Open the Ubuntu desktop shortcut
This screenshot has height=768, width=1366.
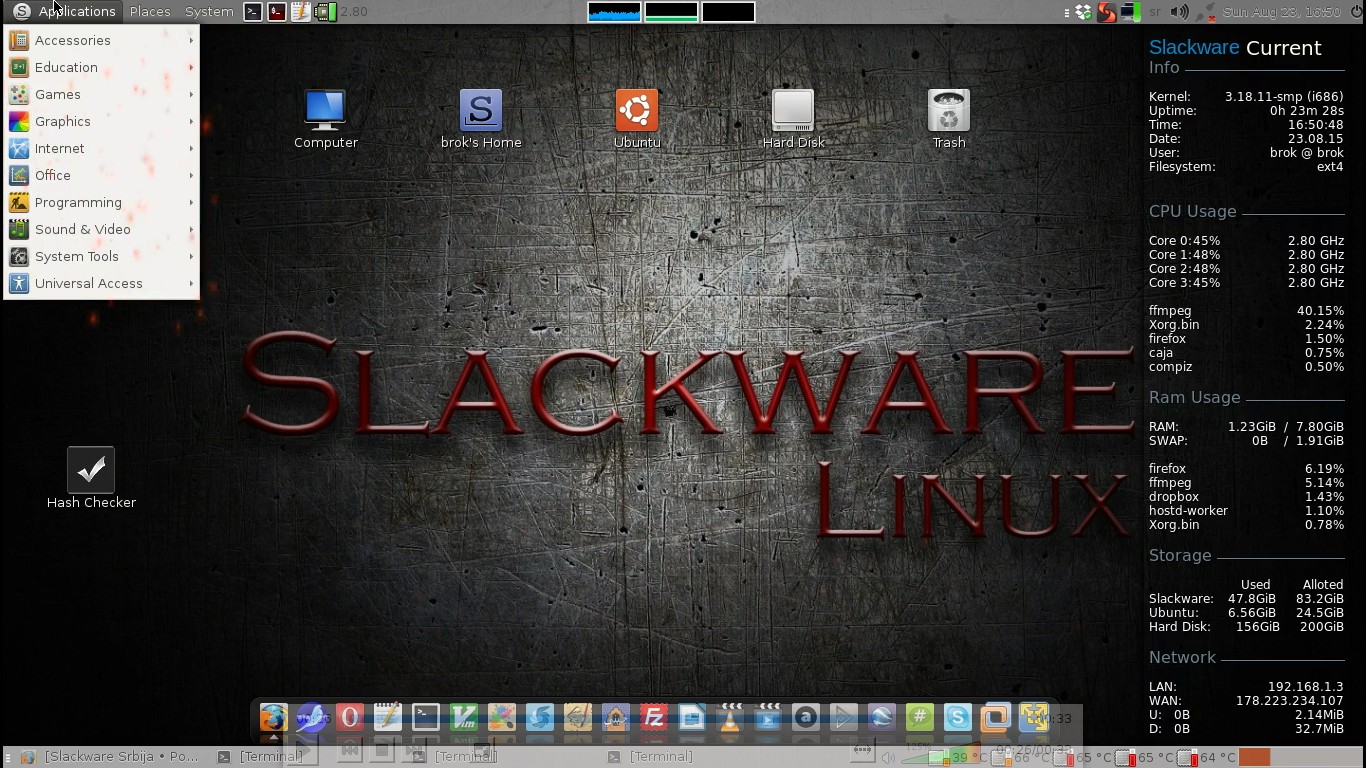point(637,112)
